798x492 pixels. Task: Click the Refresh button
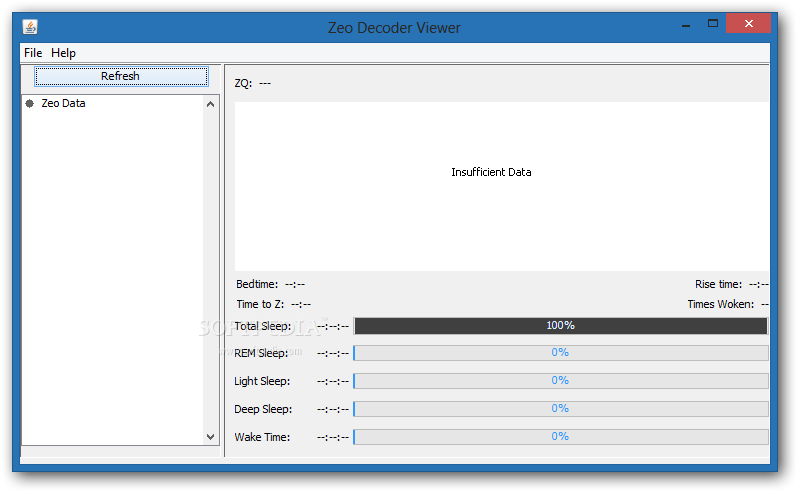(121, 76)
